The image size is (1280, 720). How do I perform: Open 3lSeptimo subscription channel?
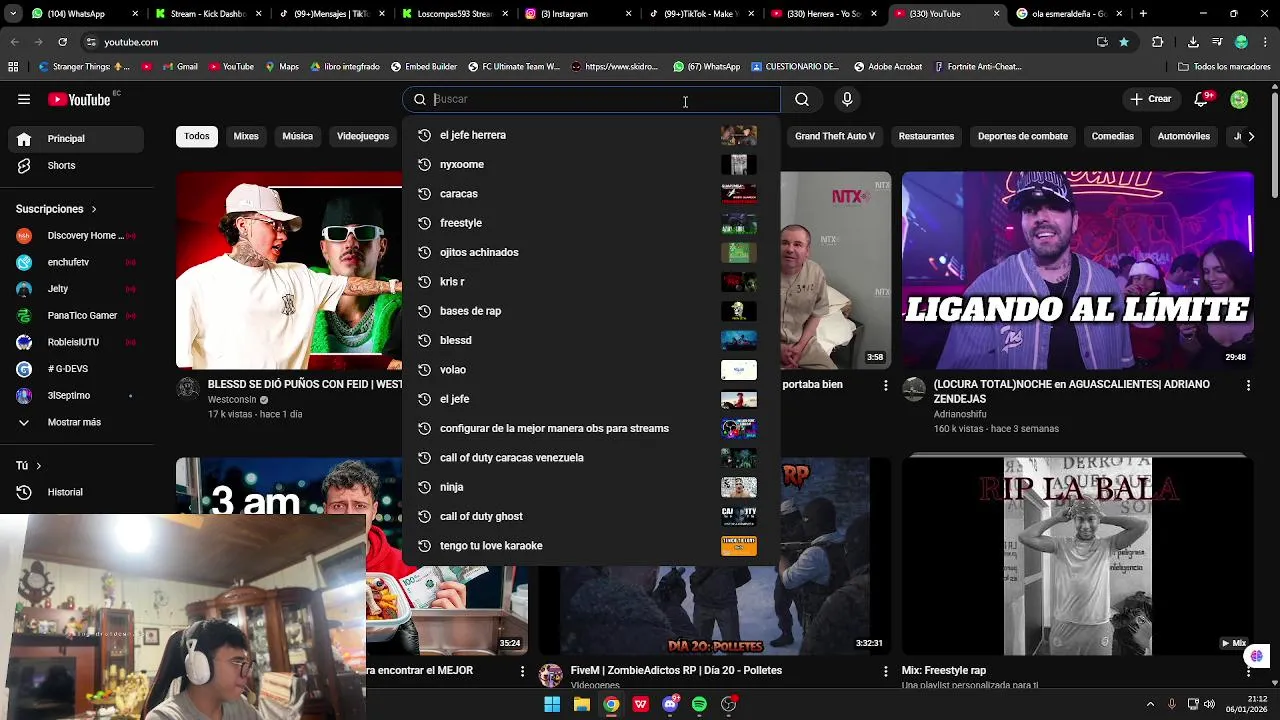point(76,395)
